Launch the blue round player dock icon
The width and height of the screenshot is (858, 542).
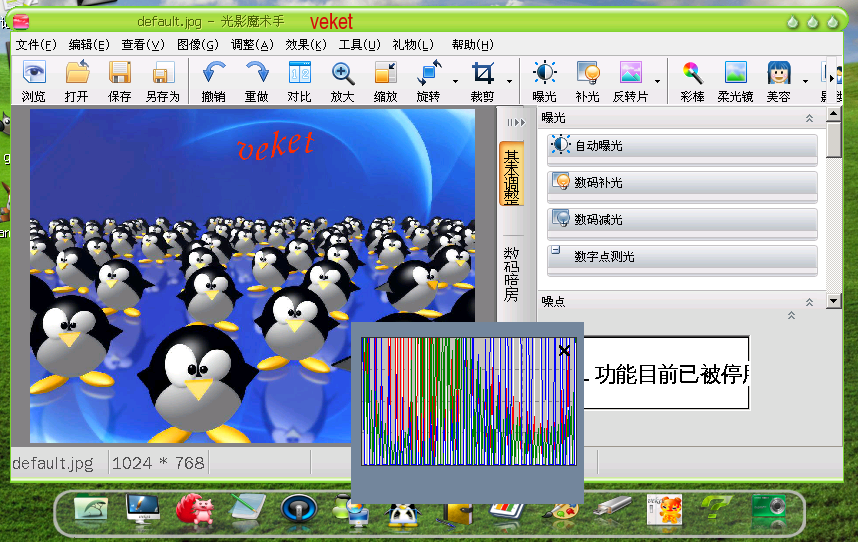click(x=299, y=509)
